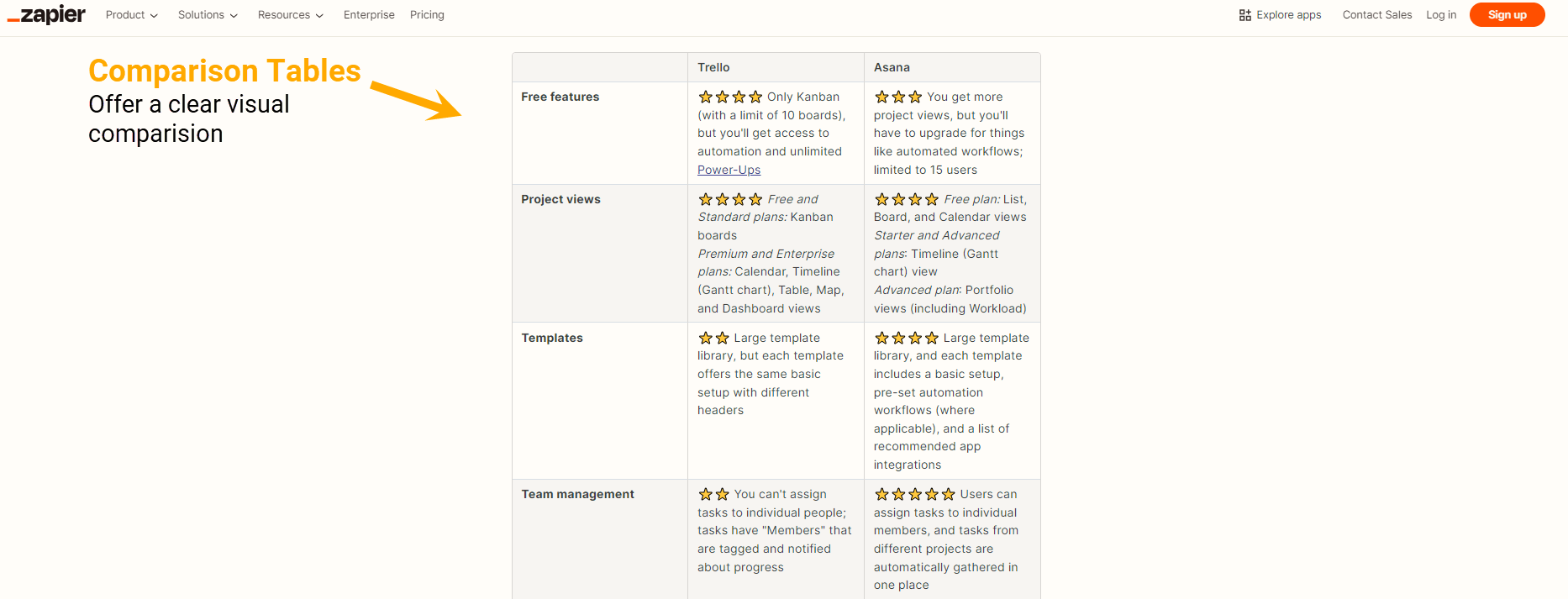
Task: Expand the Product dropdown
Action: pos(131,14)
